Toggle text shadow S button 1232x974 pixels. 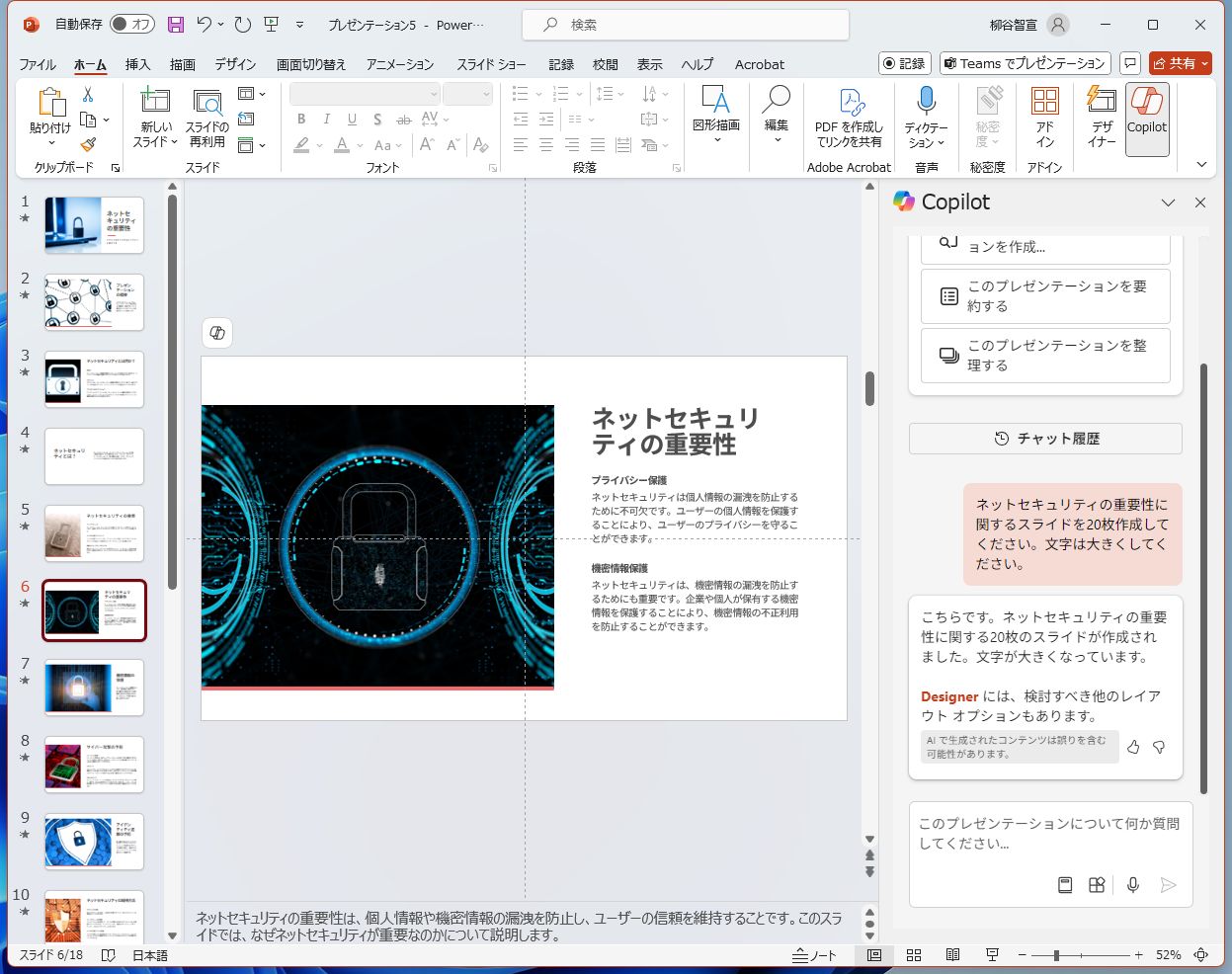377,119
